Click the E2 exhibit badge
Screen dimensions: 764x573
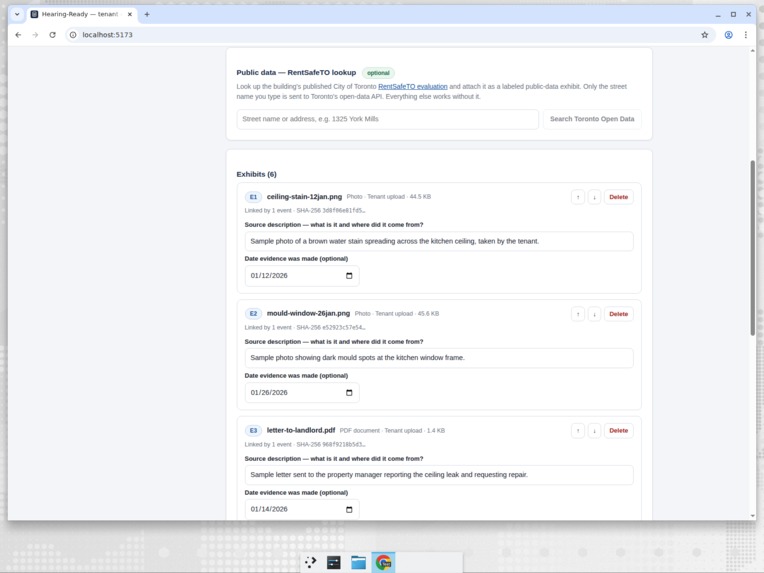point(253,314)
